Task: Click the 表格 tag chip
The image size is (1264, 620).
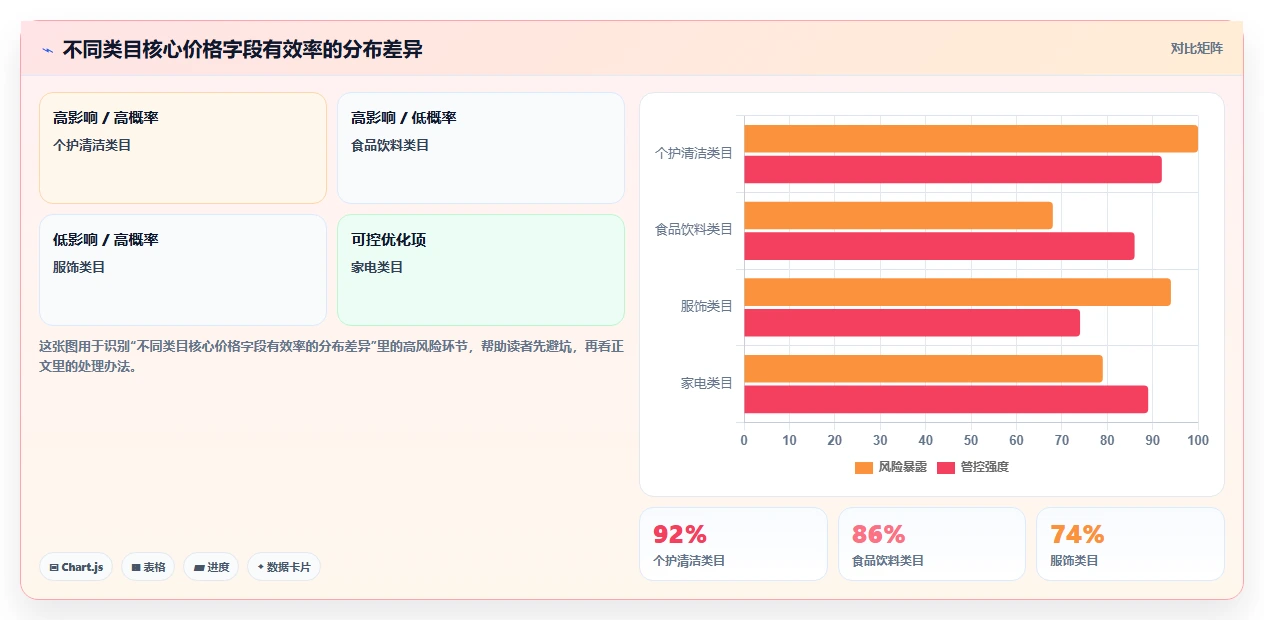Action: tap(148, 567)
